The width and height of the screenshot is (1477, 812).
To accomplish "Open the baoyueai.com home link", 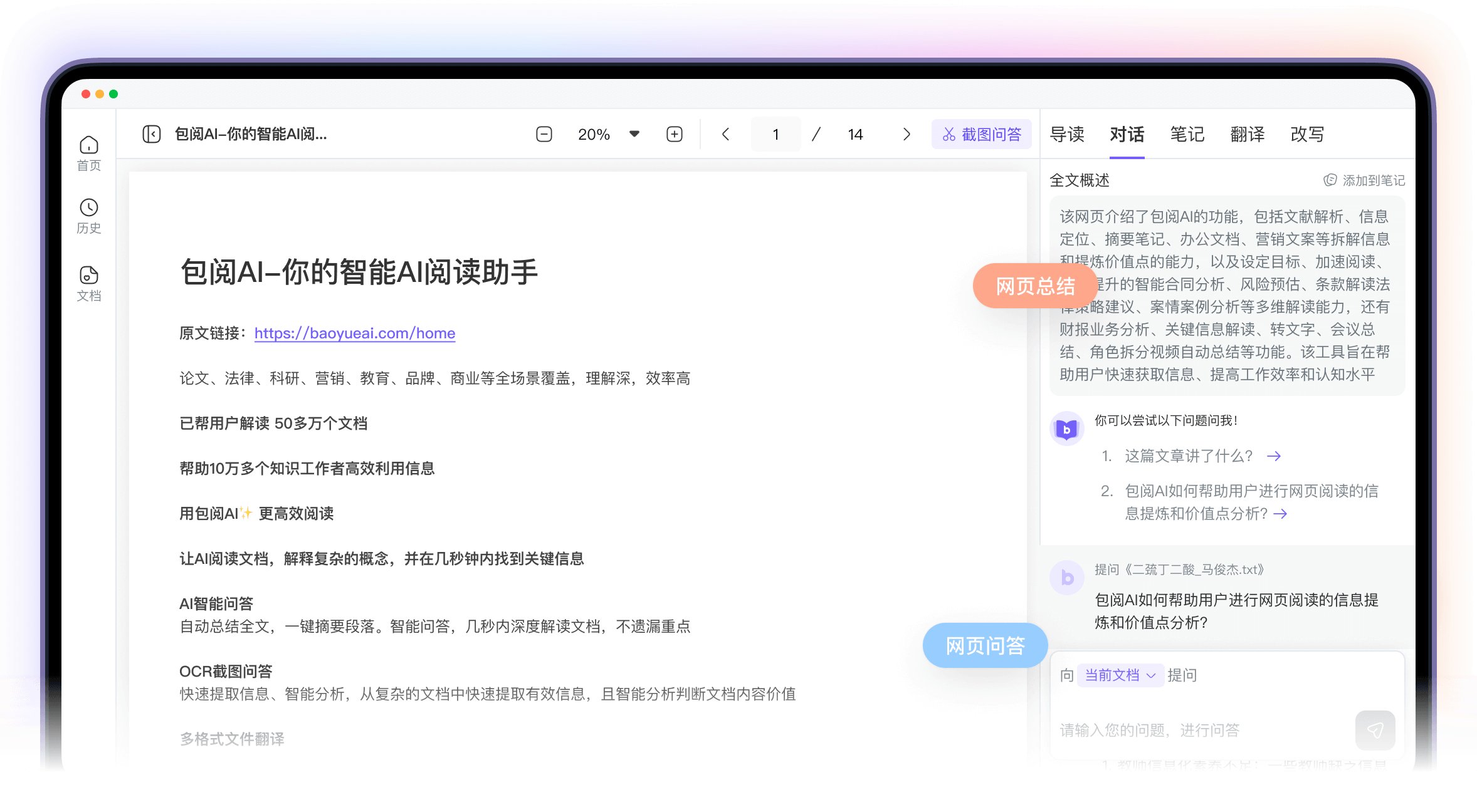I will click(354, 333).
